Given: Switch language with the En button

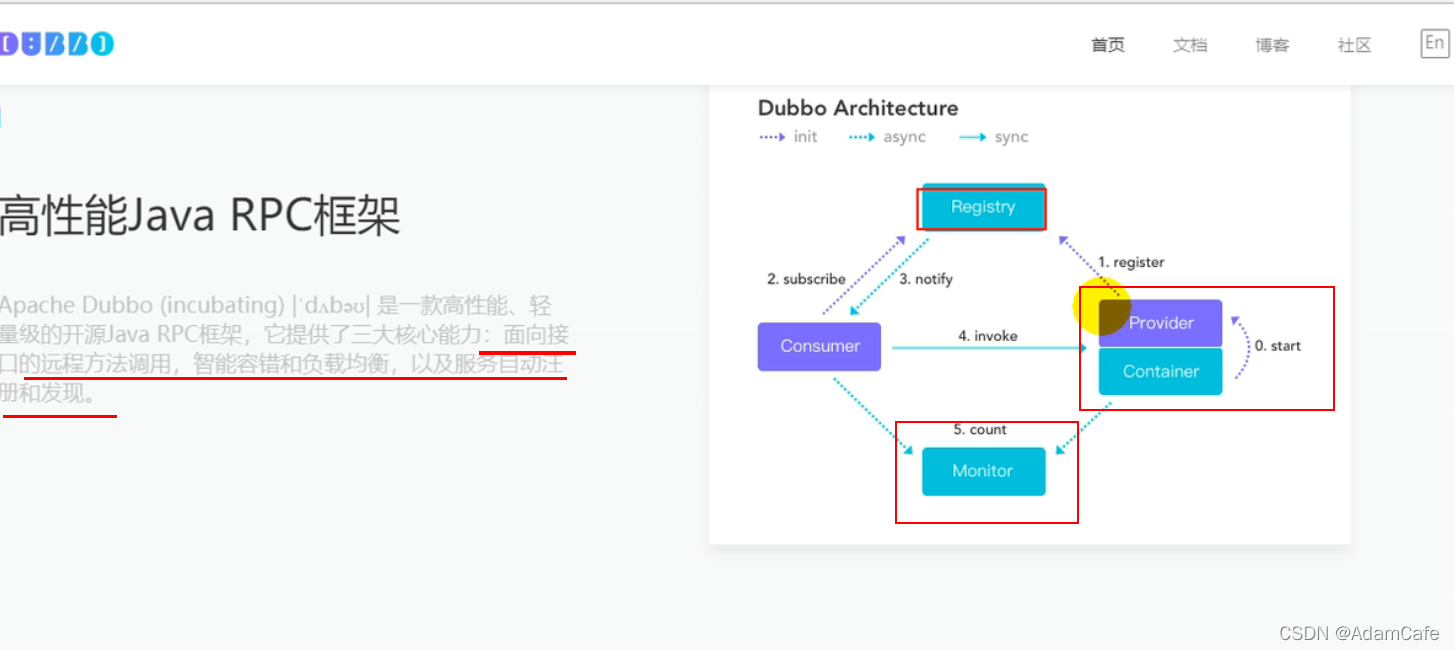Looking at the screenshot, I should [1434, 43].
